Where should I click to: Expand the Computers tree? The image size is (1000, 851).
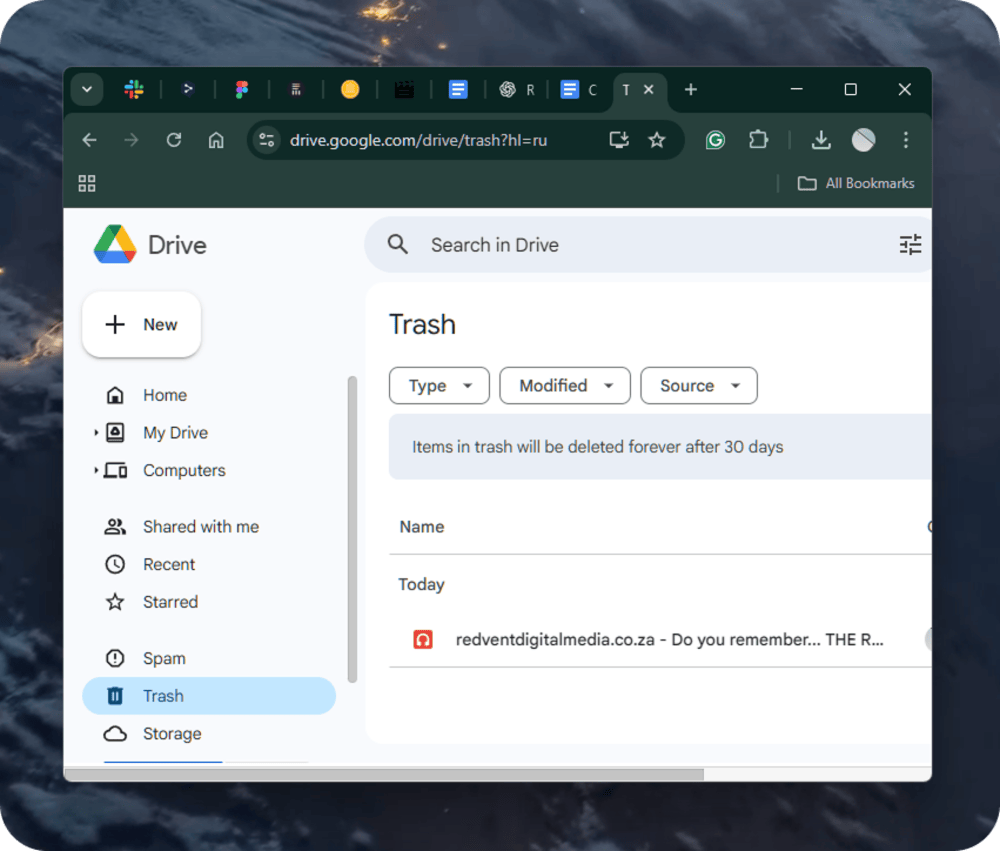pyautogui.click(x=96, y=470)
